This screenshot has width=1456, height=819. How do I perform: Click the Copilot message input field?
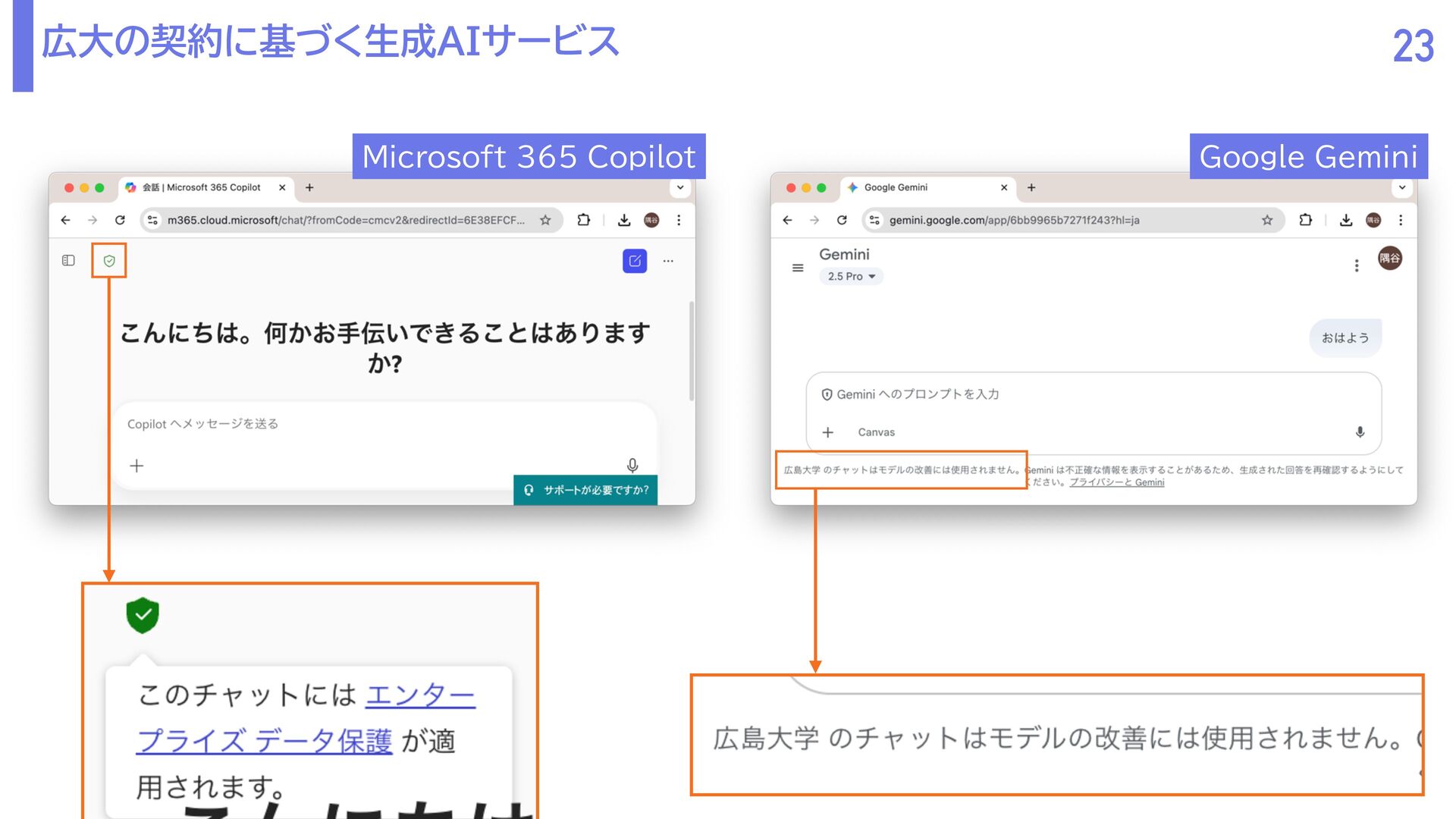pos(385,424)
